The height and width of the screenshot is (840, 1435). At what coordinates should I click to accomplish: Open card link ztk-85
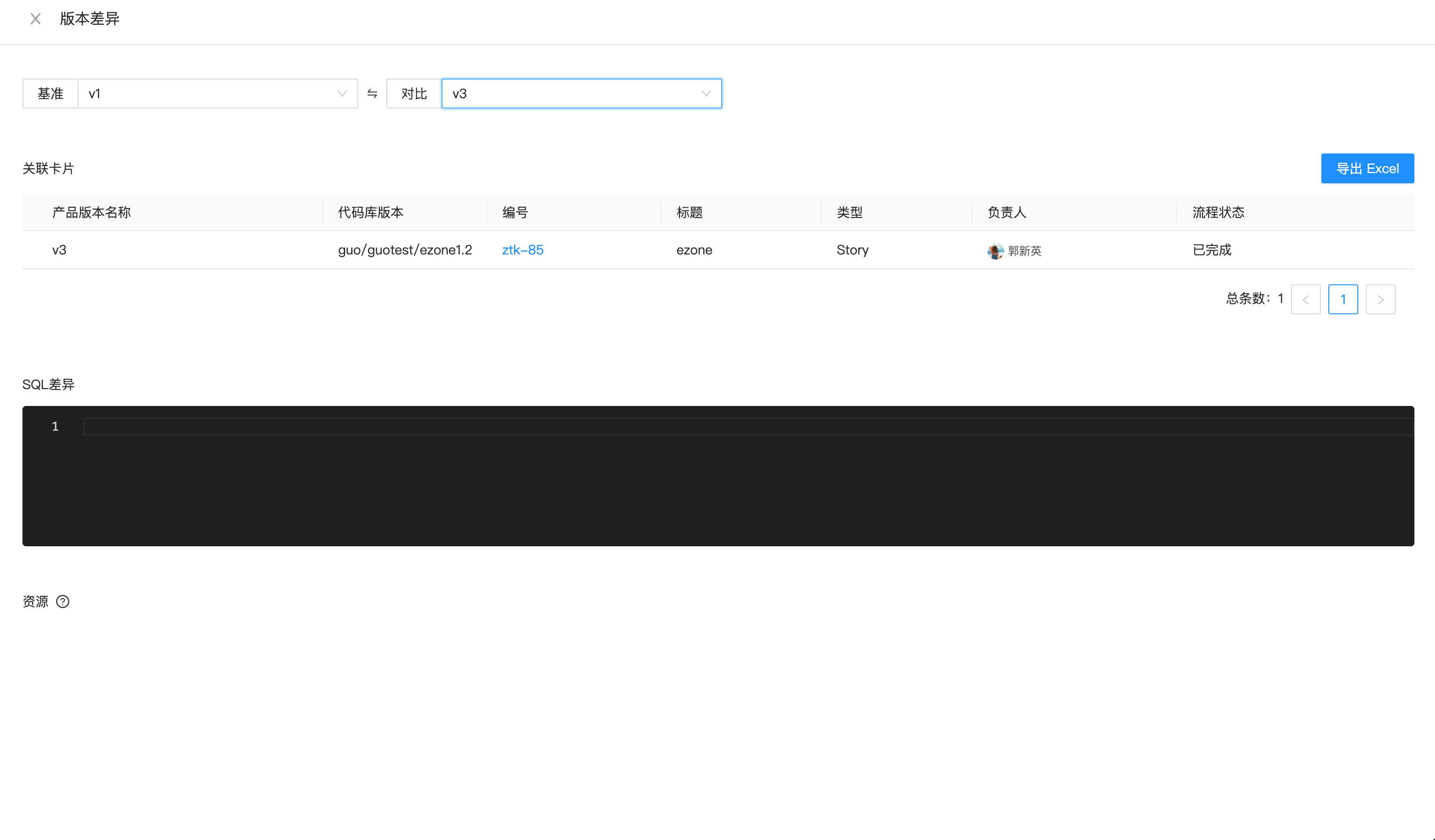tap(522, 250)
